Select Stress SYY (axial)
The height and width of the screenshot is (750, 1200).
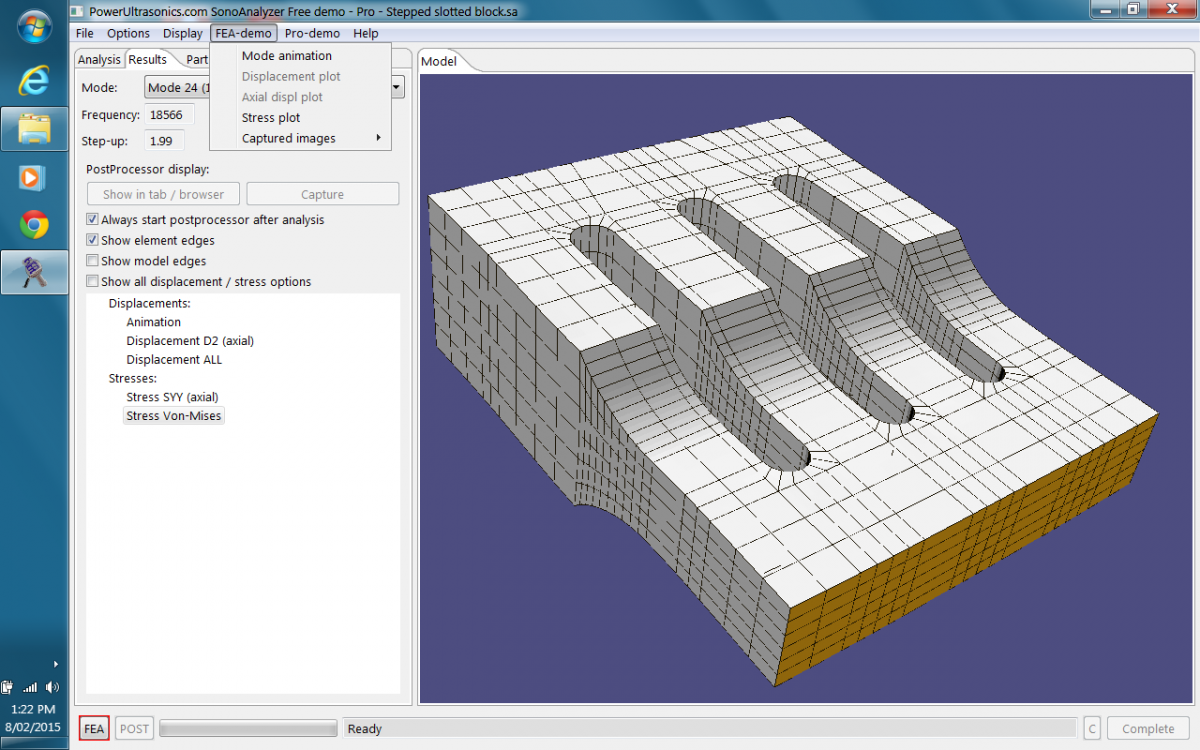[x=172, y=397]
